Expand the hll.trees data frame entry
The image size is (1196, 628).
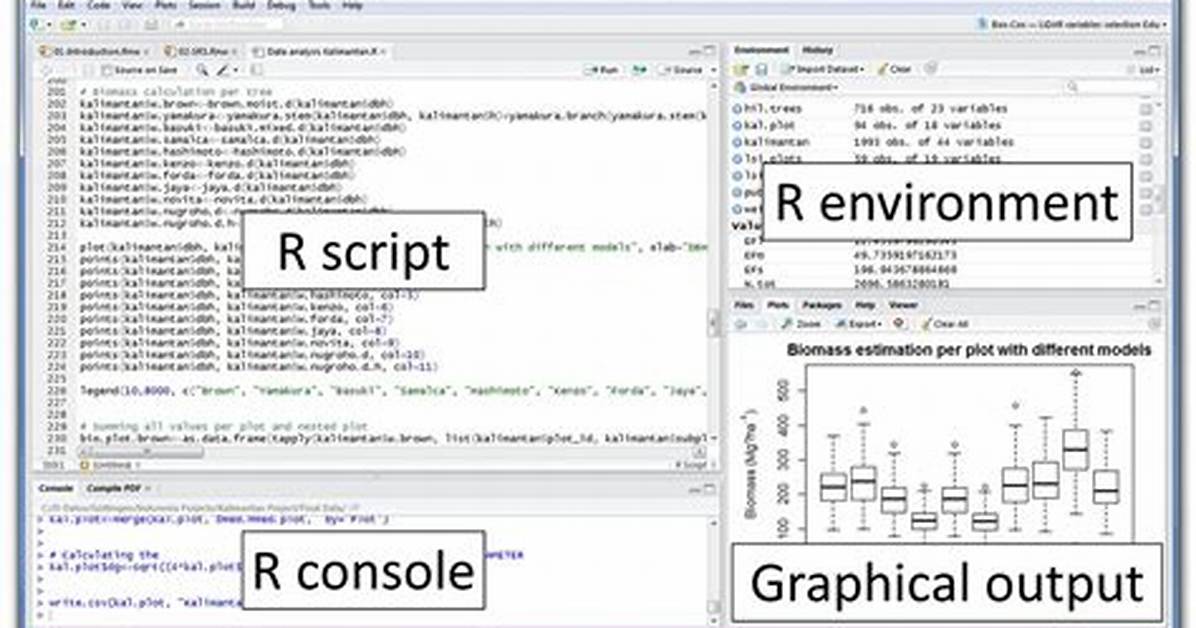coord(738,109)
